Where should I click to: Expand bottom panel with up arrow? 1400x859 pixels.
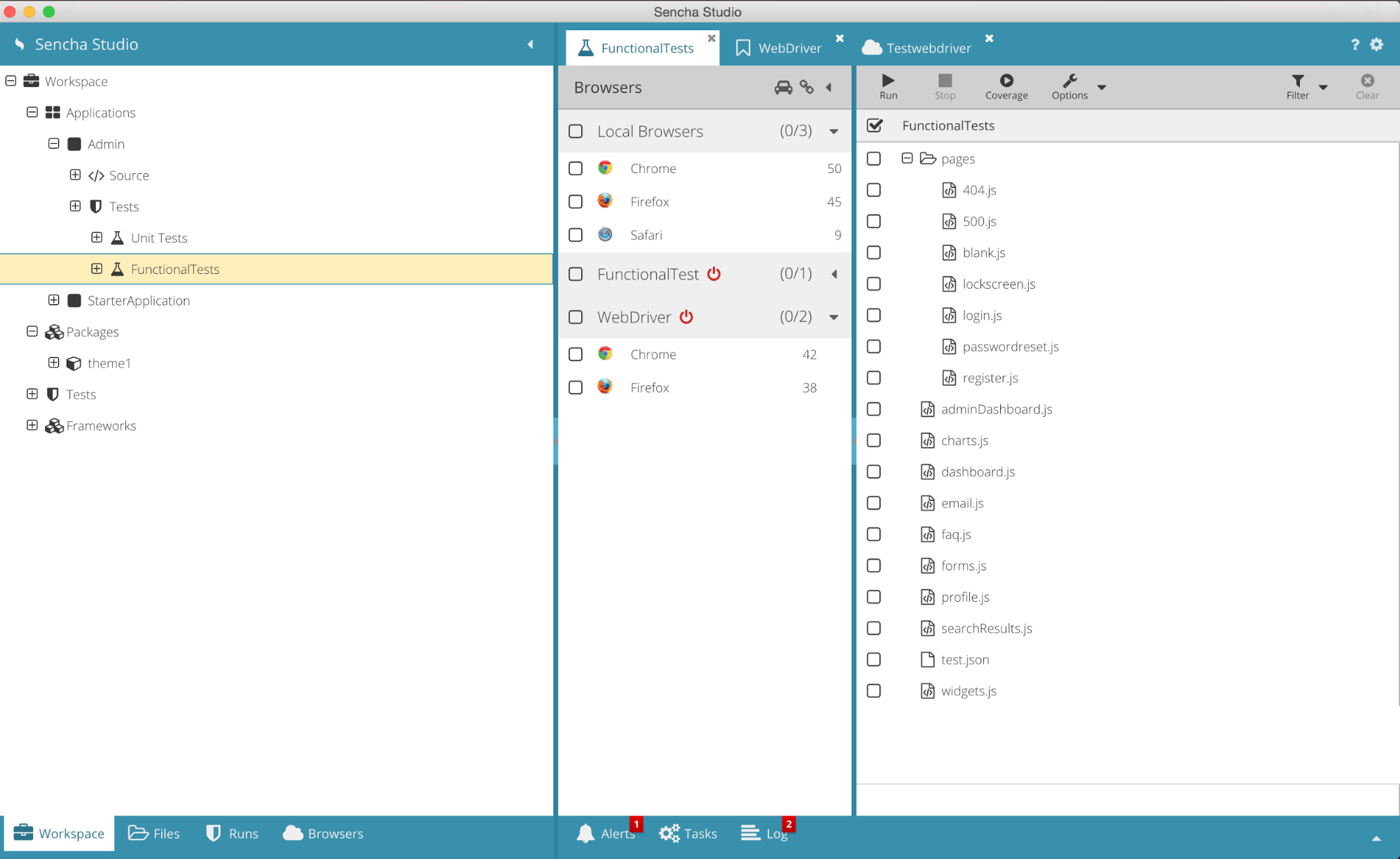click(x=1376, y=838)
